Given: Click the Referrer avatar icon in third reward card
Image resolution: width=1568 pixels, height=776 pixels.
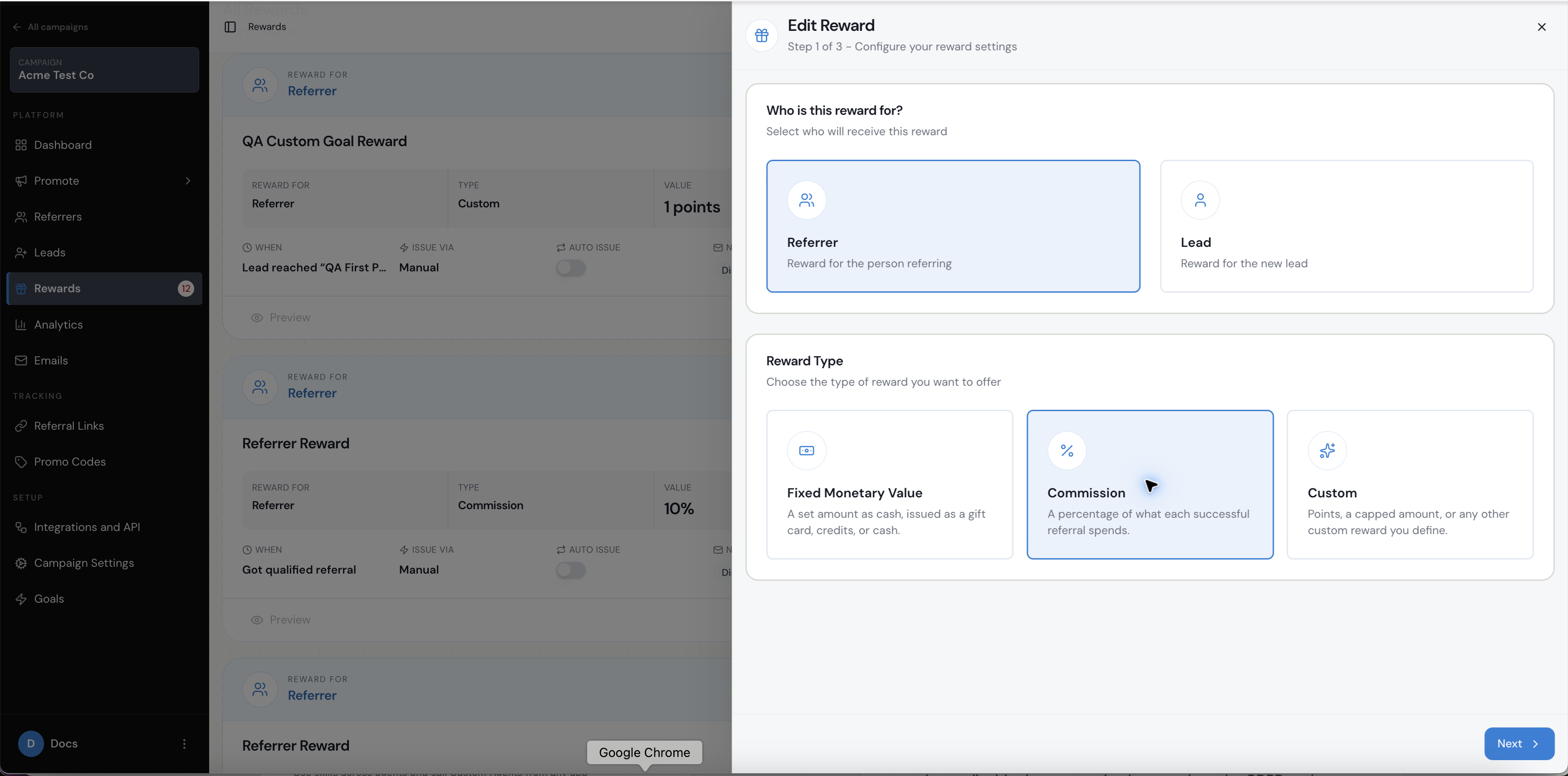Looking at the screenshot, I should pos(260,690).
